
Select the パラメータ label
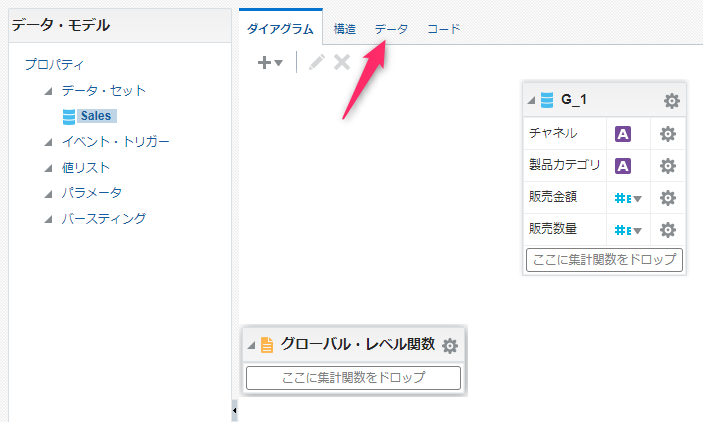pos(92,193)
